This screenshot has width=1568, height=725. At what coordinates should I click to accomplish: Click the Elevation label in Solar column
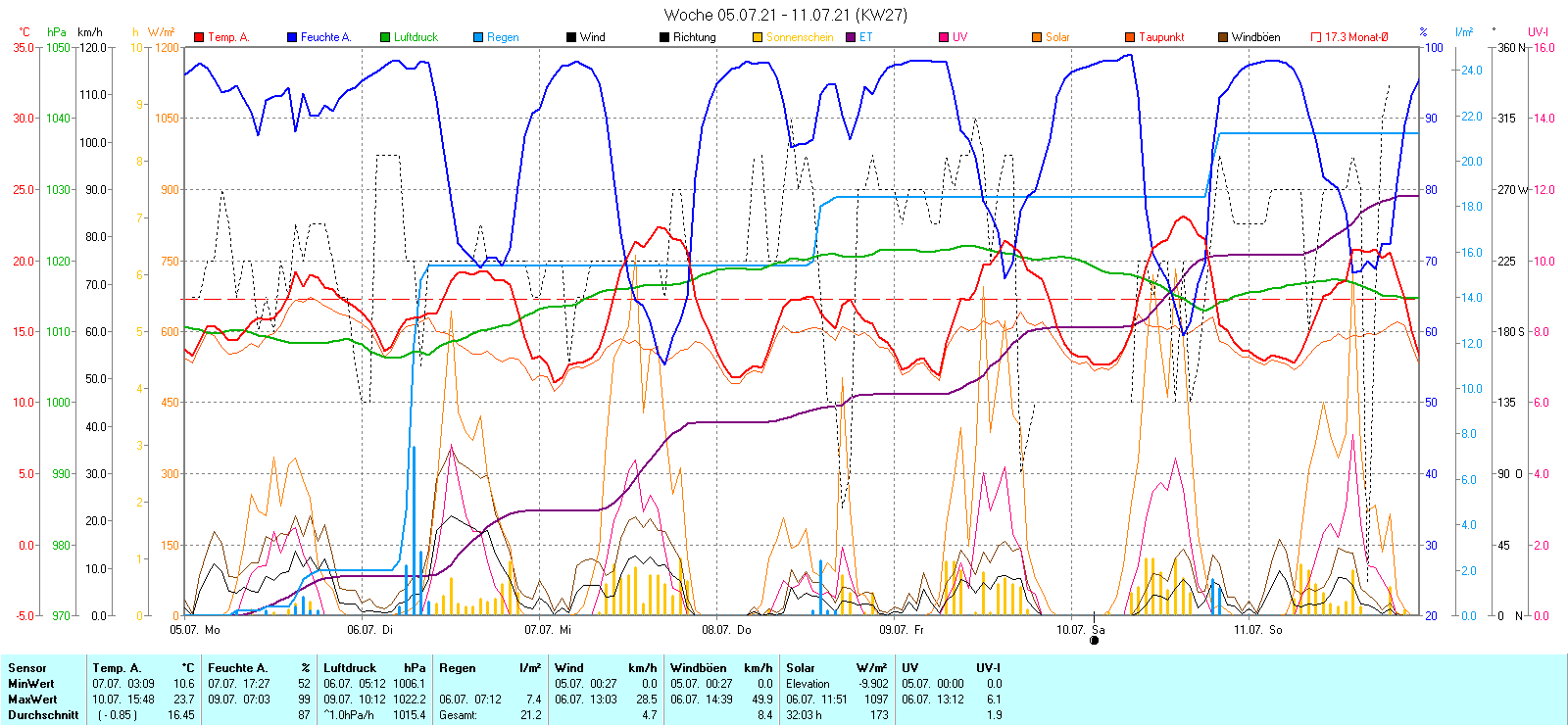click(808, 684)
